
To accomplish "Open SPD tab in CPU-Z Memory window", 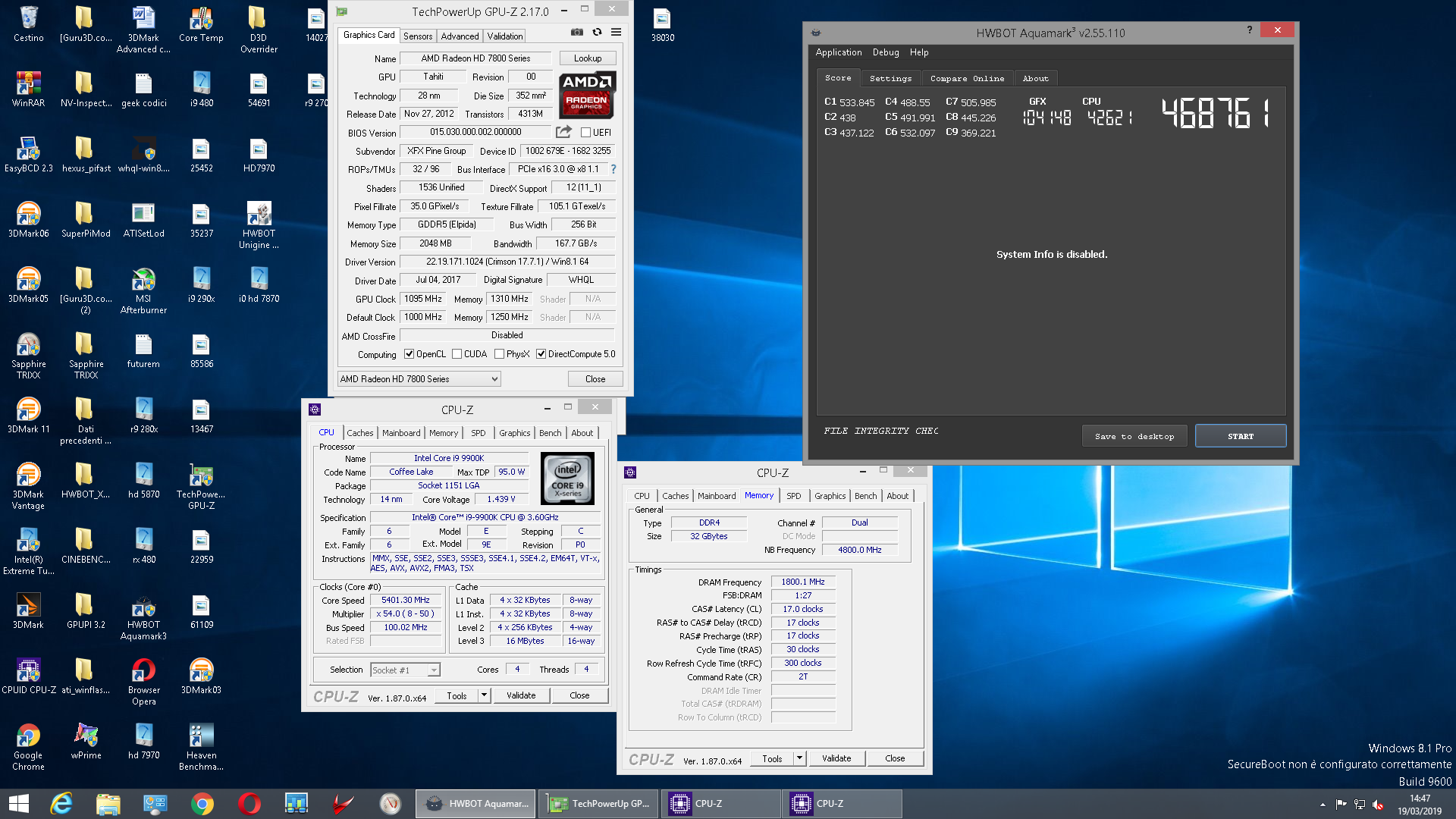I will click(x=793, y=496).
